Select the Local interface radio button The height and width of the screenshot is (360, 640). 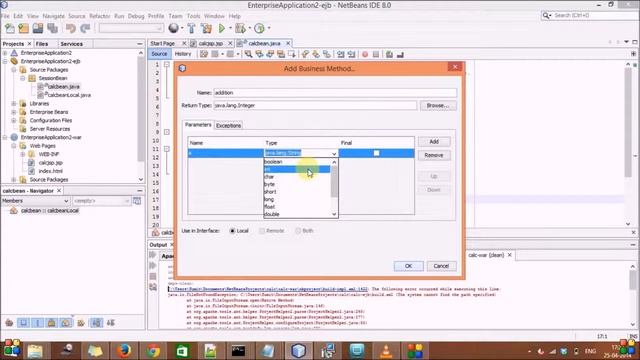tap(232, 231)
